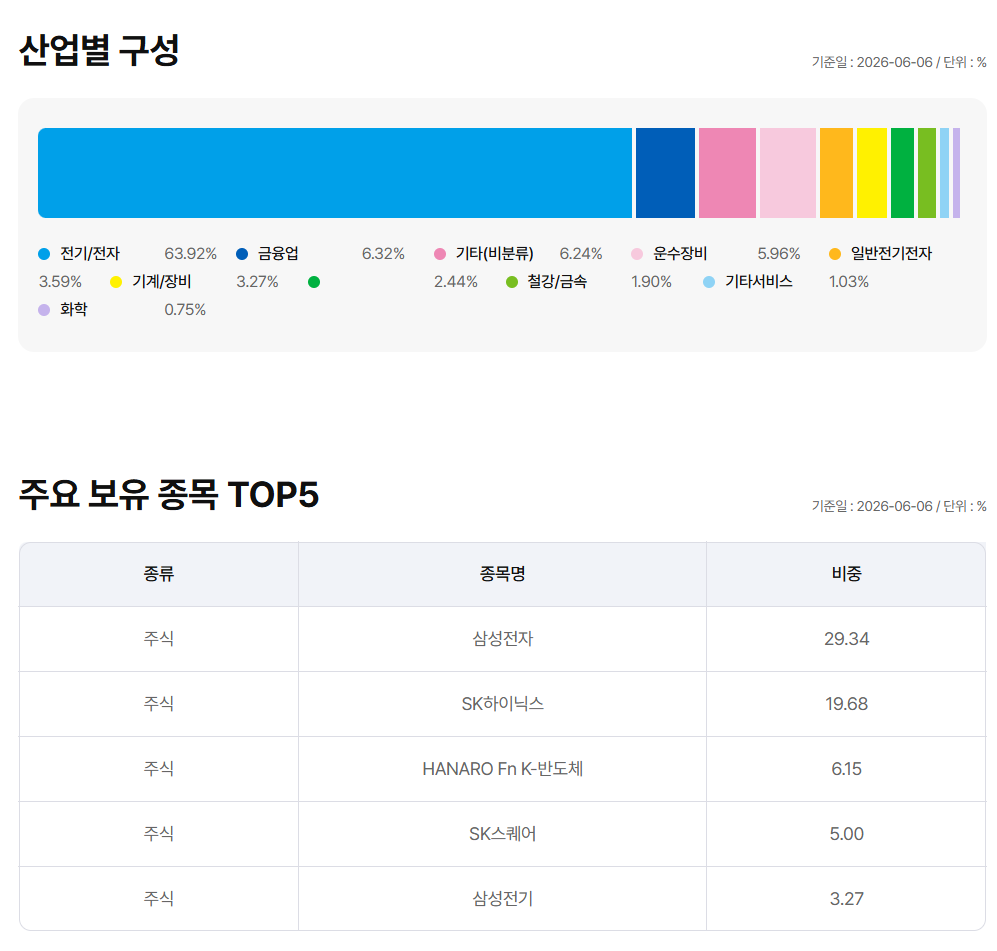Image resolution: width=997 pixels, height=951 pixels.
Task: Click the green 2.44% bar segment
Action: [x=902, y=173]
